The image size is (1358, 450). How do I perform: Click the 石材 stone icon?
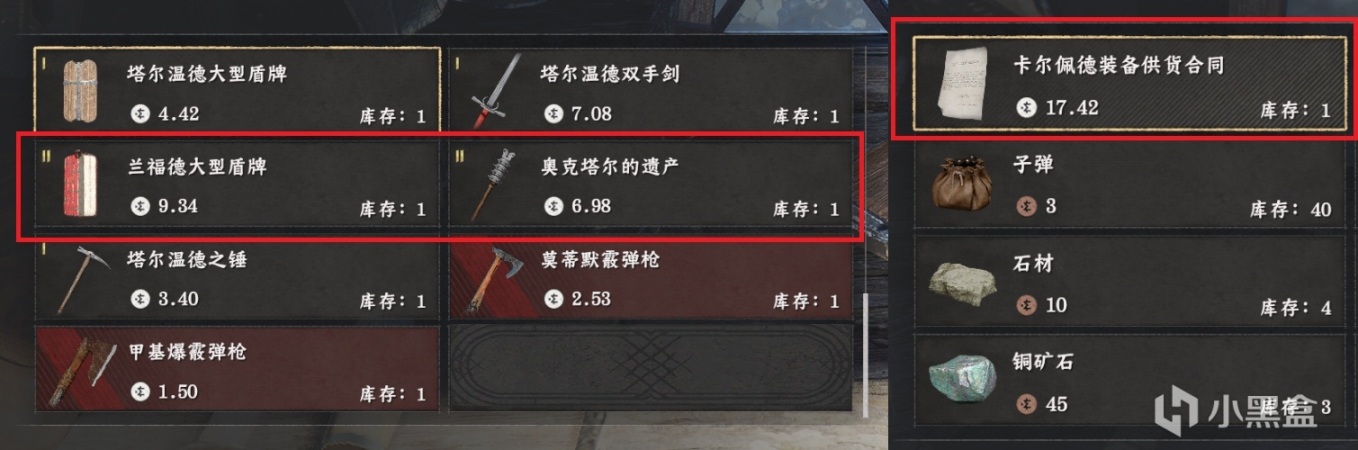[x=961, y=282]
